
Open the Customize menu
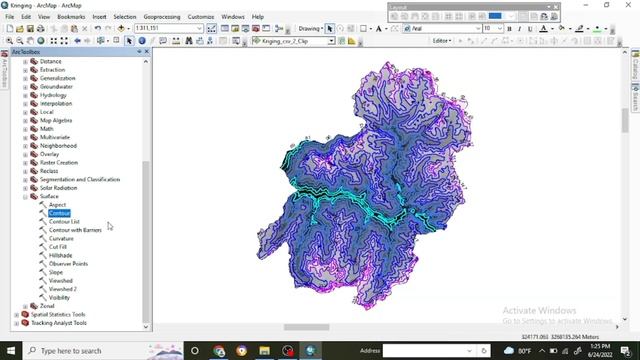click(x=201, y=17)
